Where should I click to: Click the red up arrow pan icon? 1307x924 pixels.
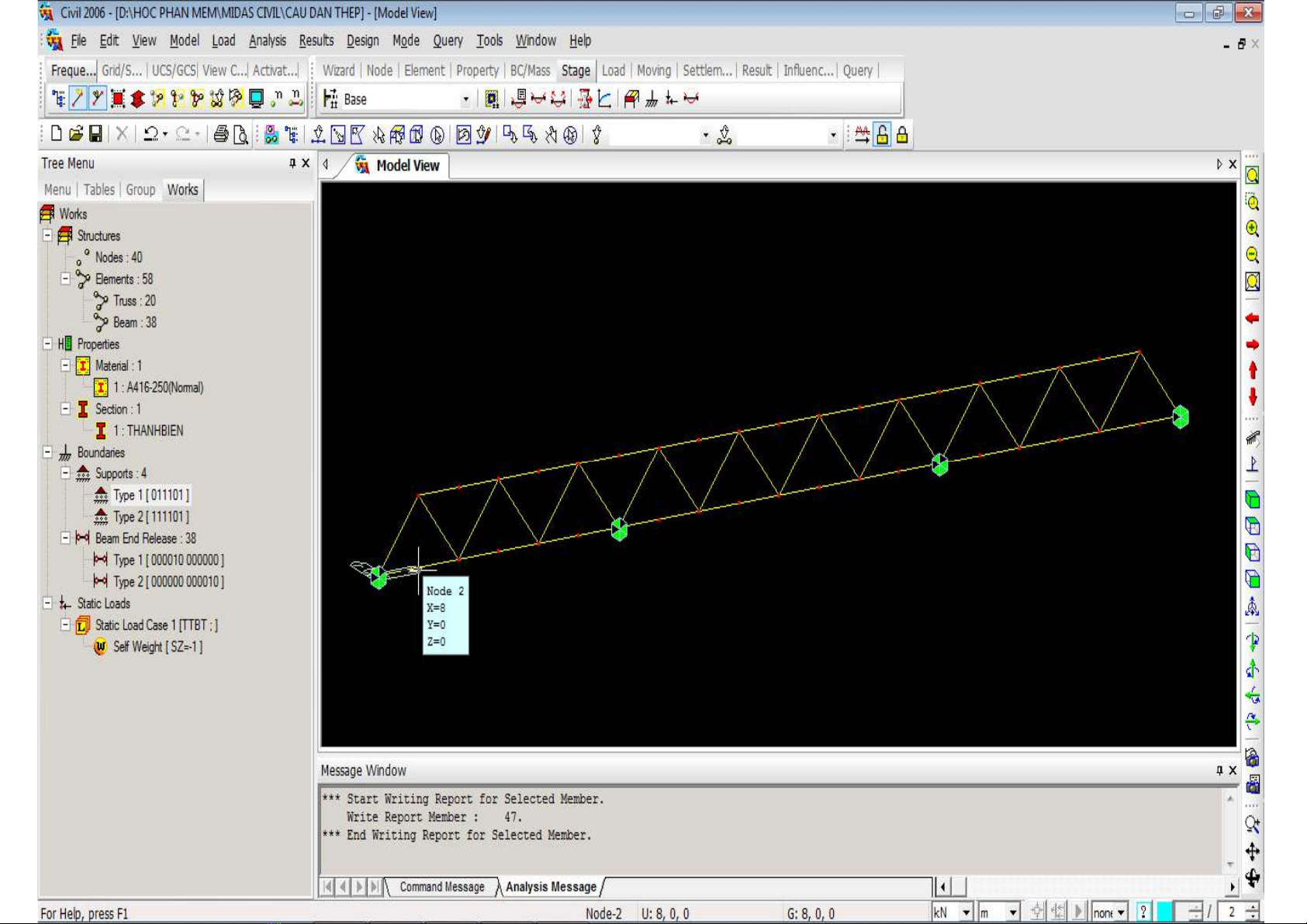(x=1252, y=371)
